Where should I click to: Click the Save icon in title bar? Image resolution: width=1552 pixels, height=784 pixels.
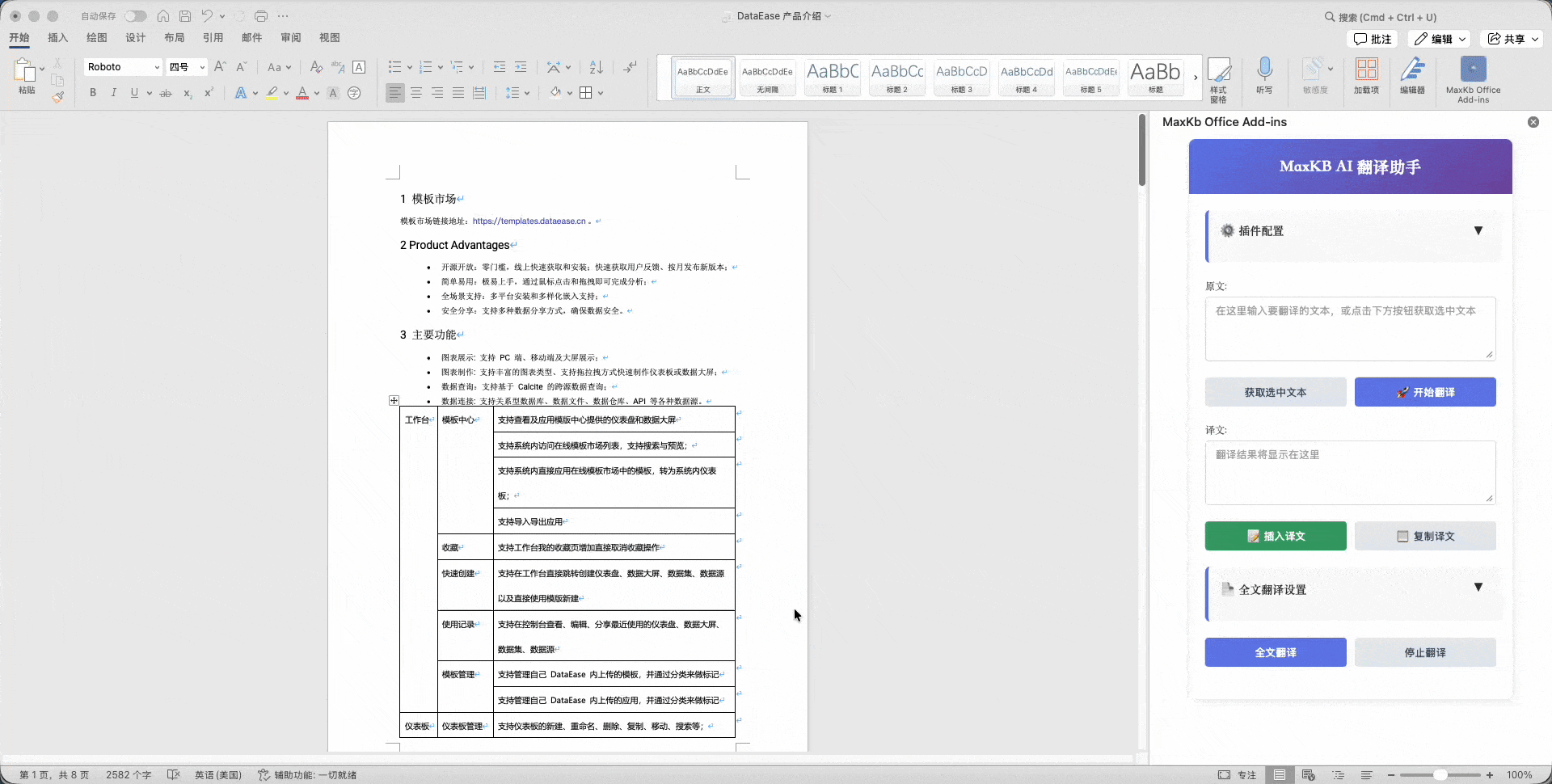[185, 16]
